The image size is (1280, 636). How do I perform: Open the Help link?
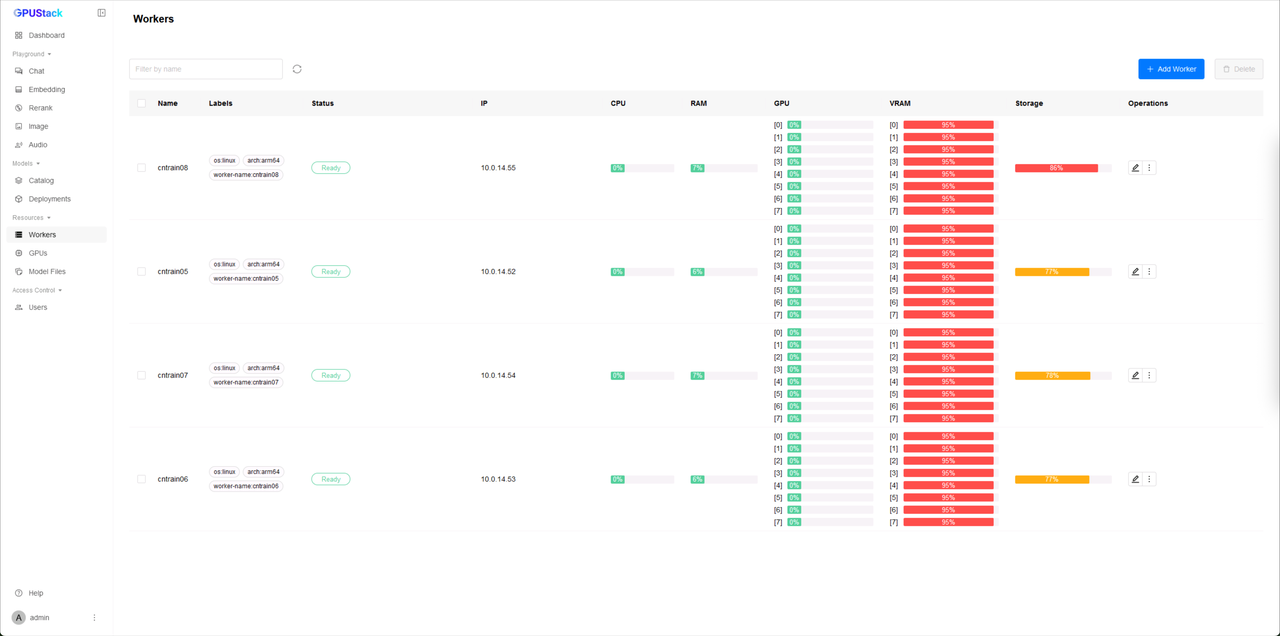pyautogui.click(x=36, y=593)
